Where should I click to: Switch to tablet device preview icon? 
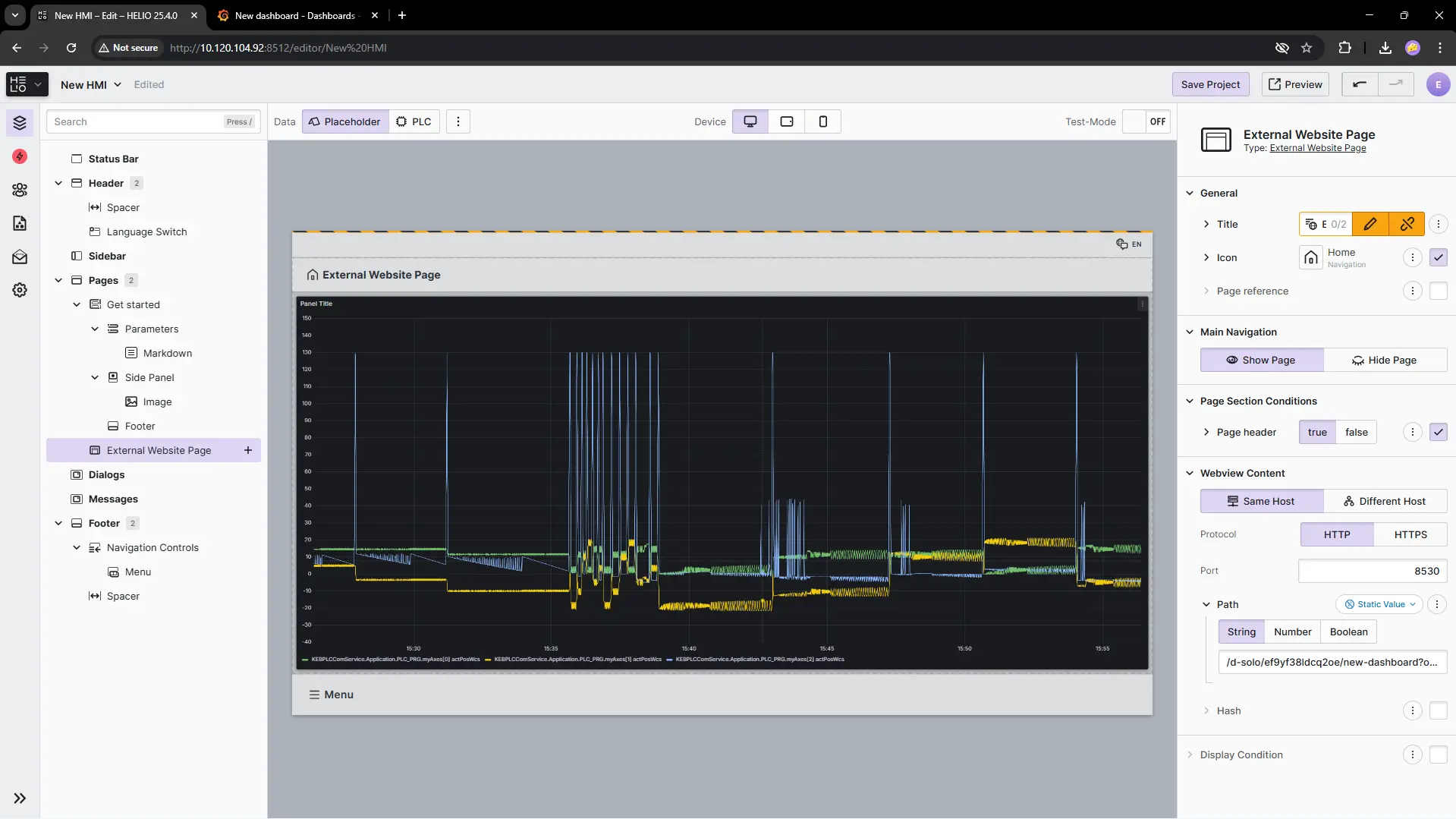point(787,121)
